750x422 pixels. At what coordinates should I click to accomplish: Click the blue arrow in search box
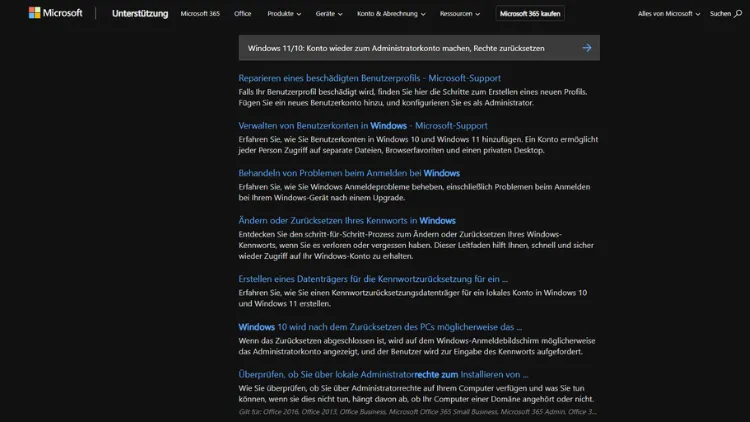[x=587, y=48]
